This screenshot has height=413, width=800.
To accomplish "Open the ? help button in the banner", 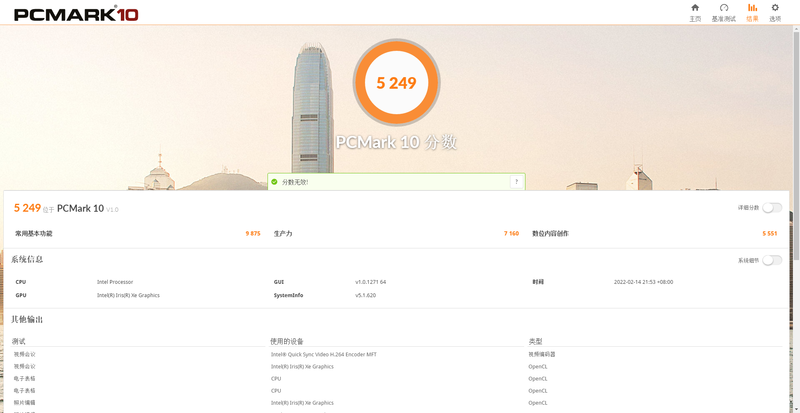I will [x=516, y=181].
